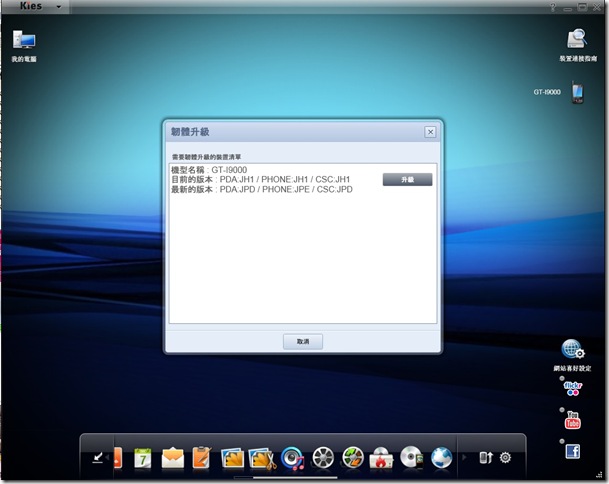This screenshot has width=609, height=484.
Task: Toggle the YouTube service indicator dot
Action: point(562,410)
